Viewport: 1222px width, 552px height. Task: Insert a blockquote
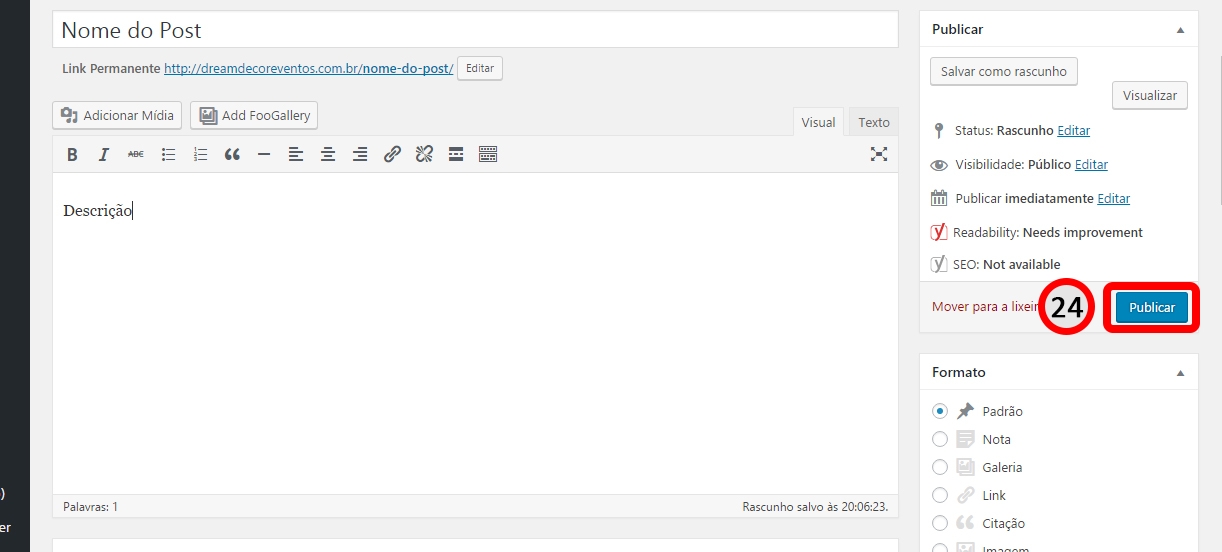tap(232, 154)
